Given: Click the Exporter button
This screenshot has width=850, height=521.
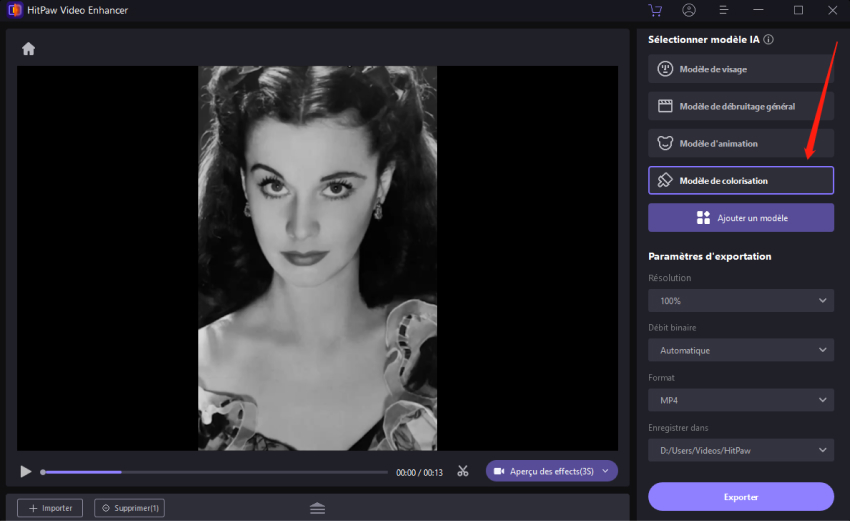Looking at the screenshot, I should point(740,497).
